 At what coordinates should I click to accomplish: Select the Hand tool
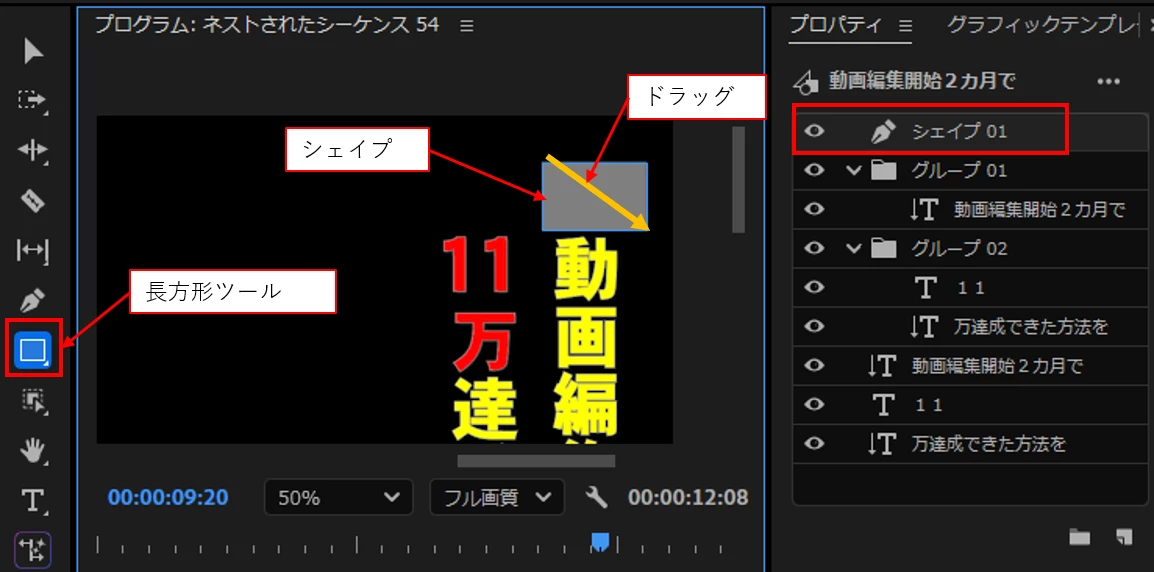33,451
